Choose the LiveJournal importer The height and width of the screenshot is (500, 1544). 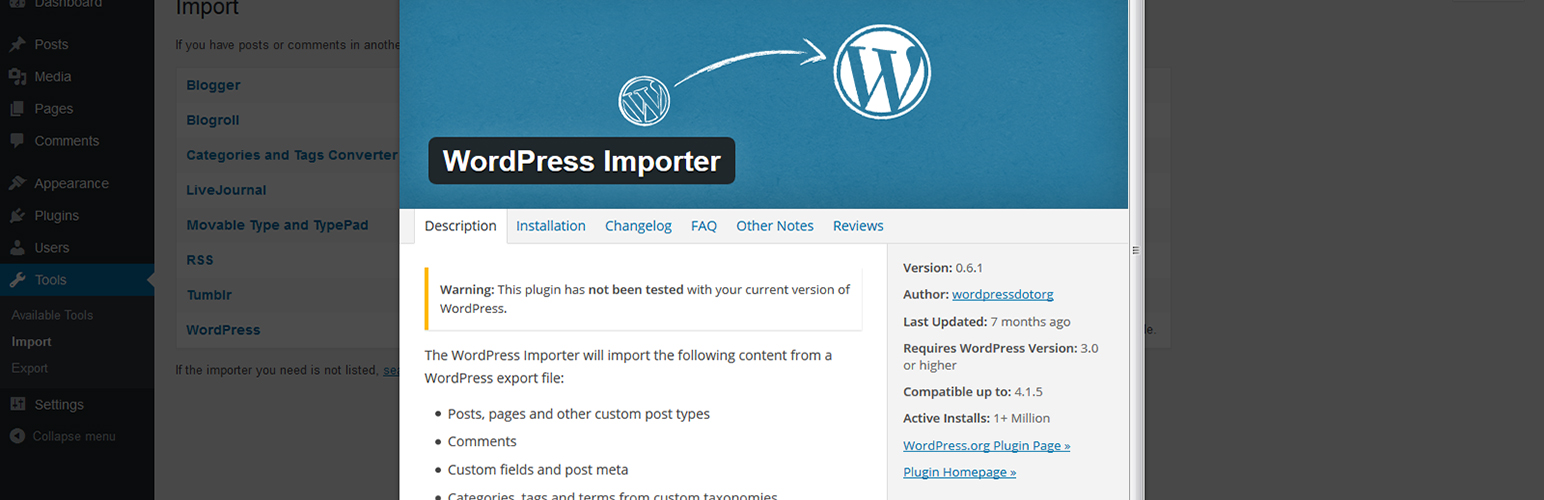pos(226,190)
